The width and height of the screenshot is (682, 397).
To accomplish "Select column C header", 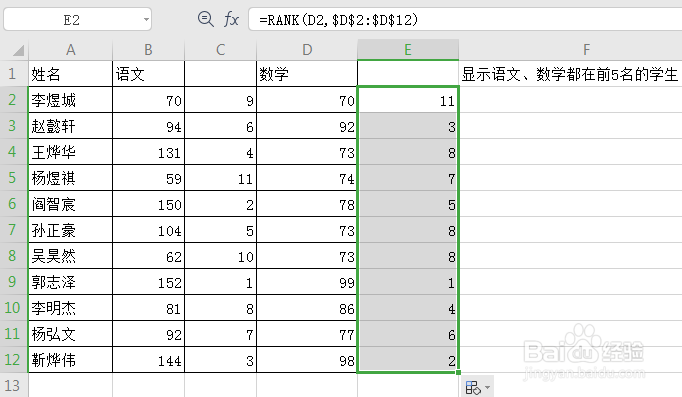I will pyautogui.click(x=221, y=50).
